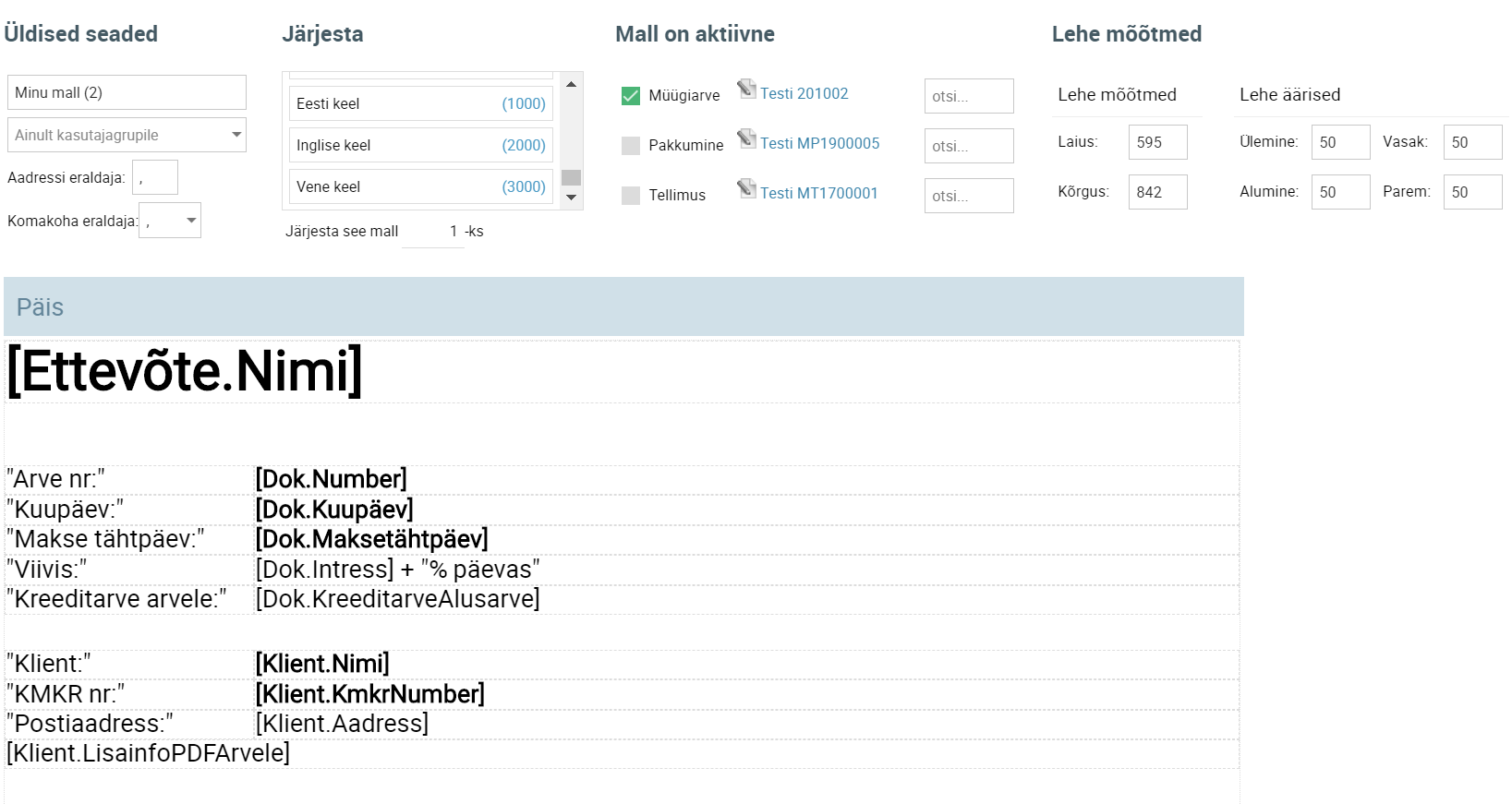
Task: Open the Testi 201002 link
Action: tap(804, 93)
